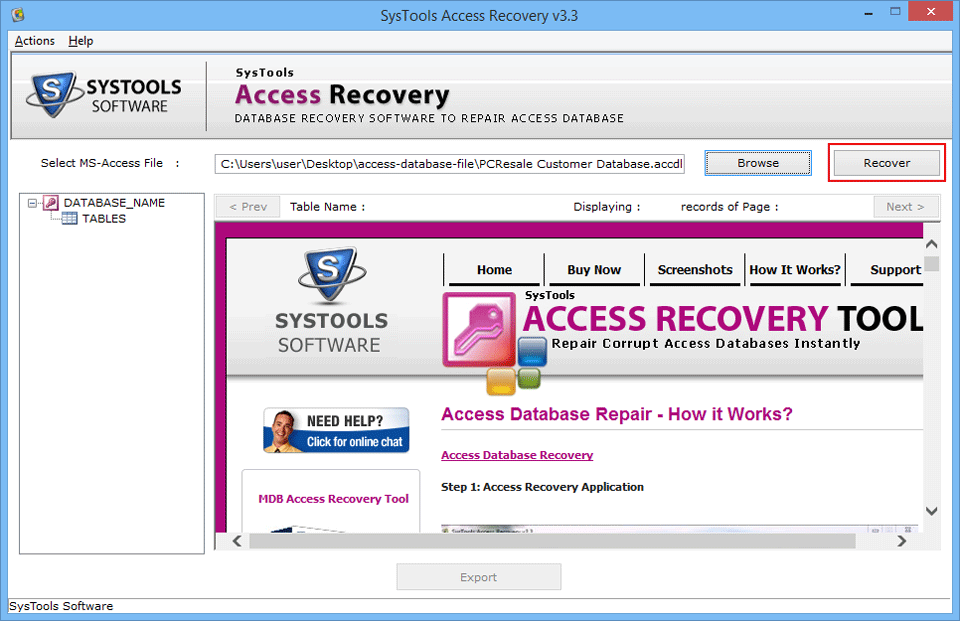
Task: Click the app icon in title bar
Action: click(18, 14)
